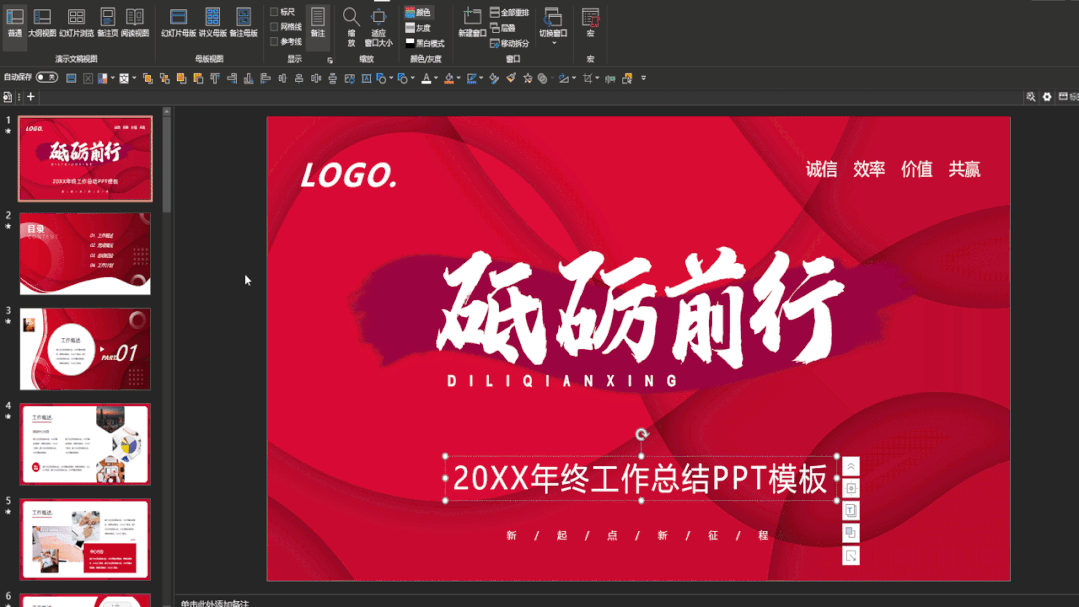The image size is (1079, 607).
Task: Click the bring-to-front icon in quick toolbar
Action: 147,78
